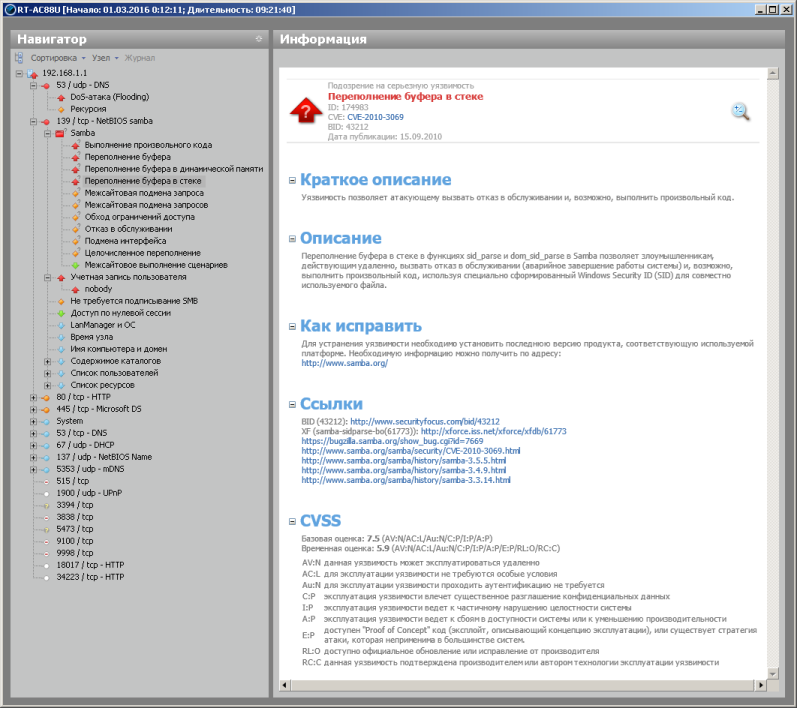
Task: Collapse the Как исправить section
Action: coord(292,327)
